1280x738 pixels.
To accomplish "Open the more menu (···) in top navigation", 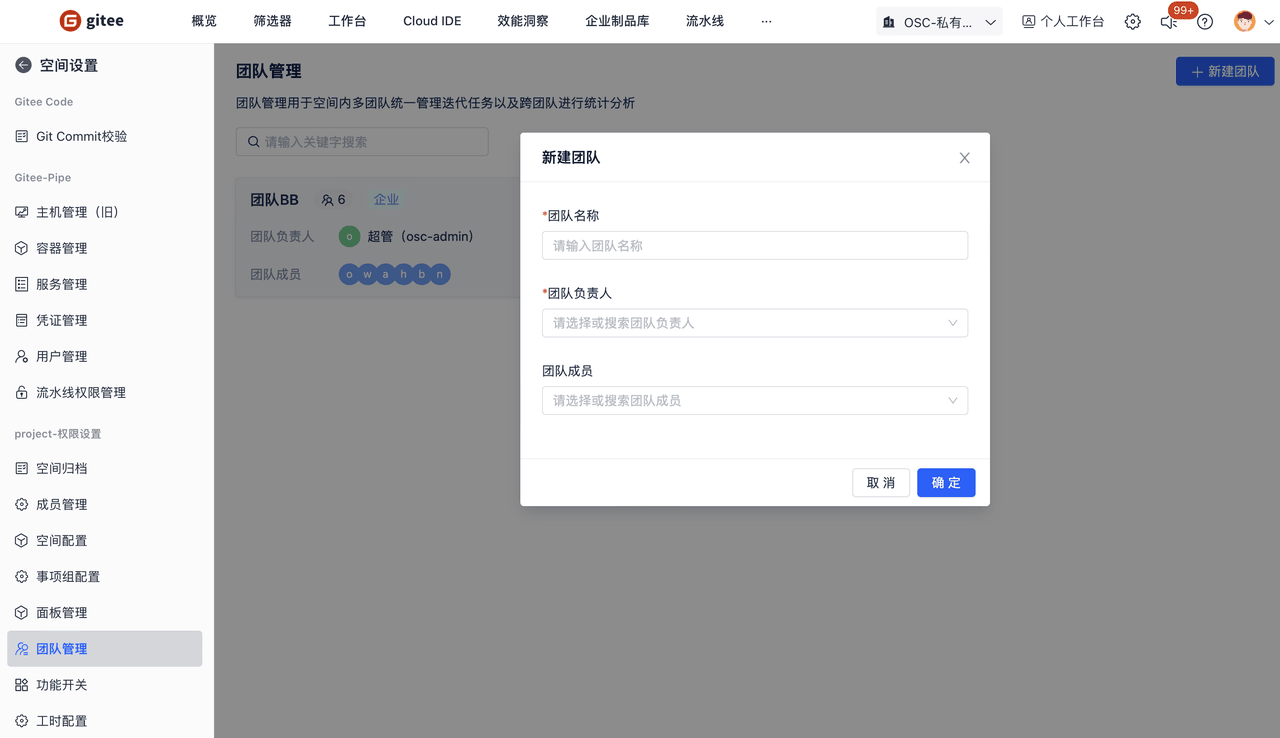I will click(x=766, y=21).
